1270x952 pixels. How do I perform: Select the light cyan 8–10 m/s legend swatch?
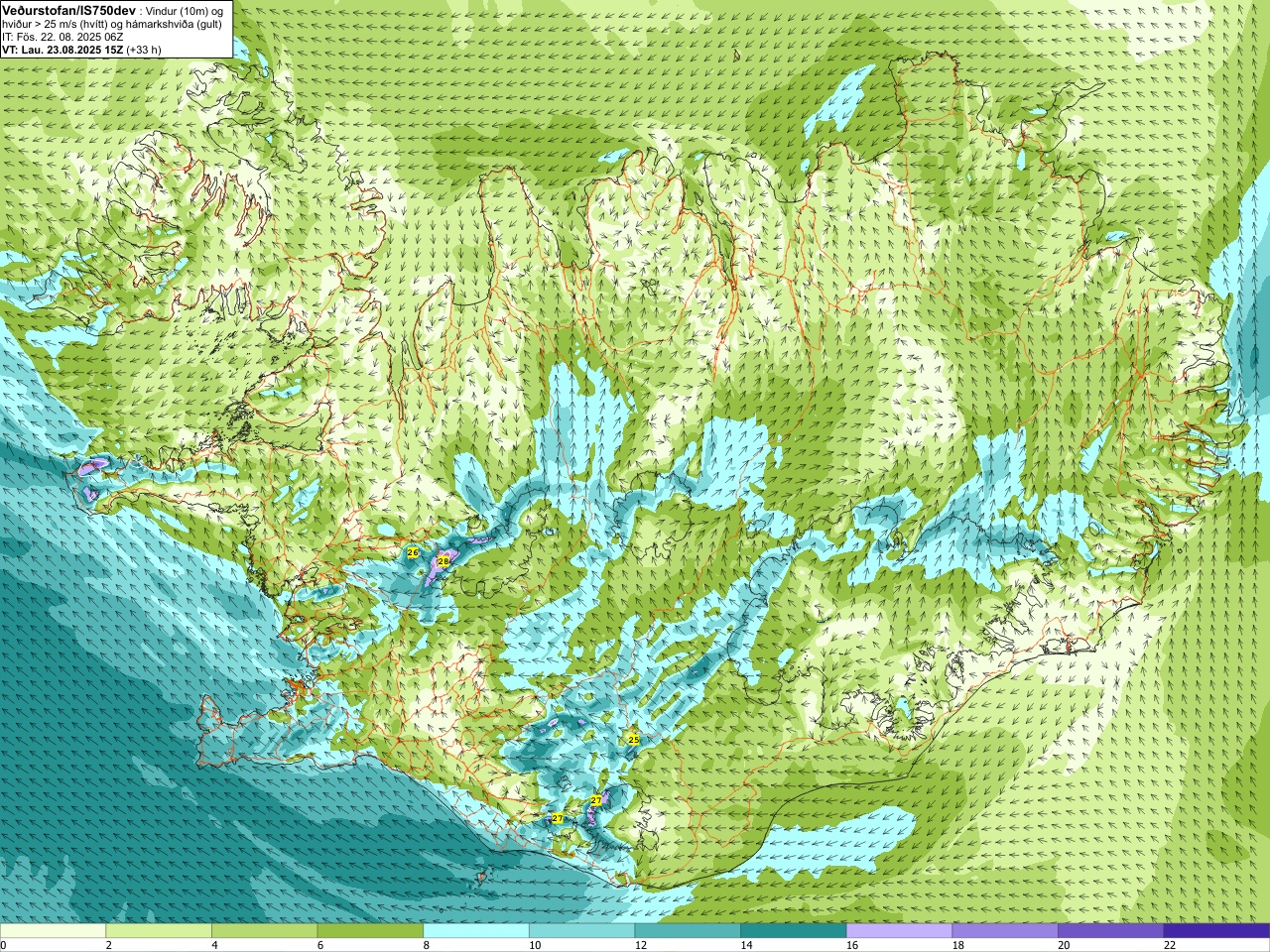click(x=476, y=931)
